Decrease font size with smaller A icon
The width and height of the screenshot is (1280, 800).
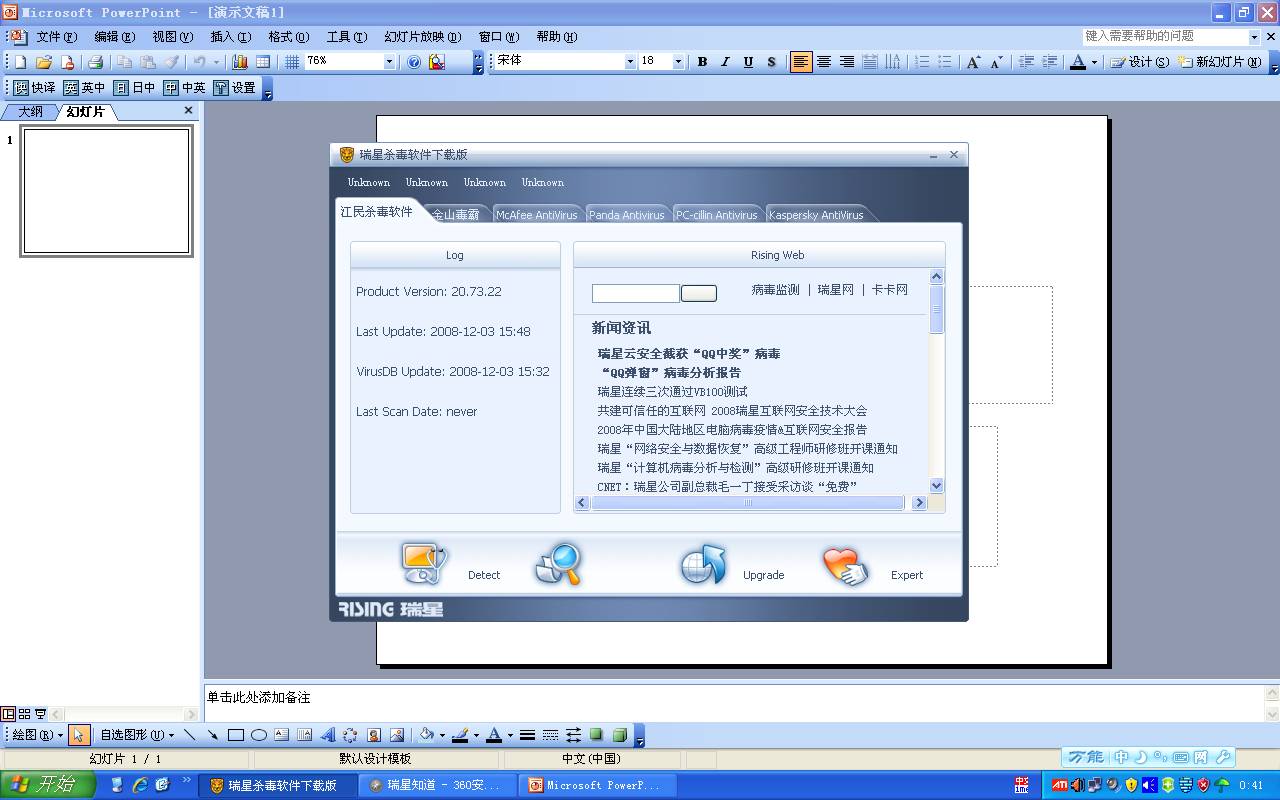coord(996,62)
